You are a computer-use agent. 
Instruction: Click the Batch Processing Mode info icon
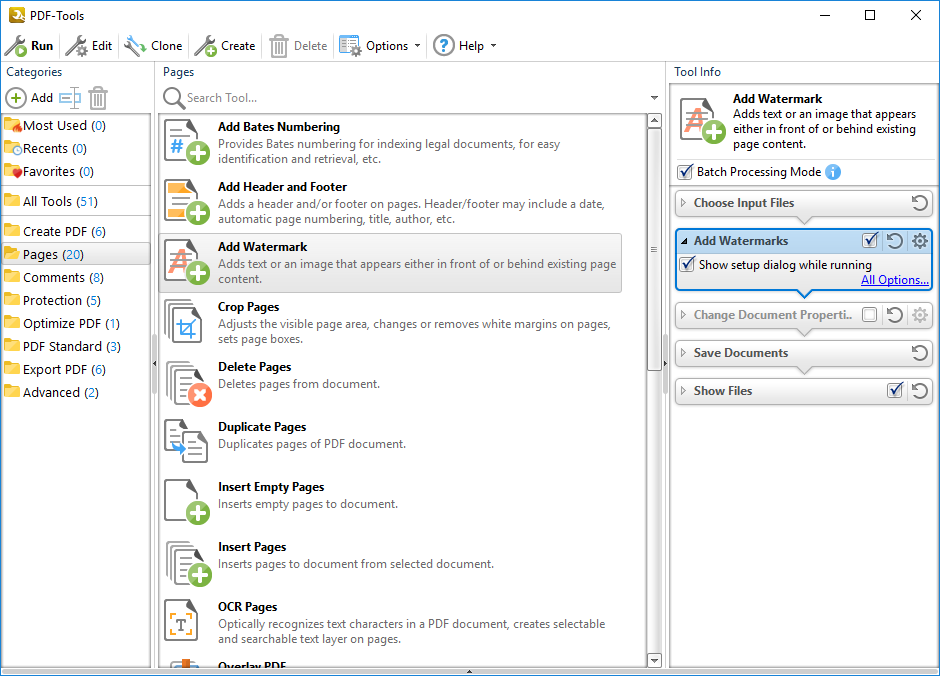pos(833,172)
